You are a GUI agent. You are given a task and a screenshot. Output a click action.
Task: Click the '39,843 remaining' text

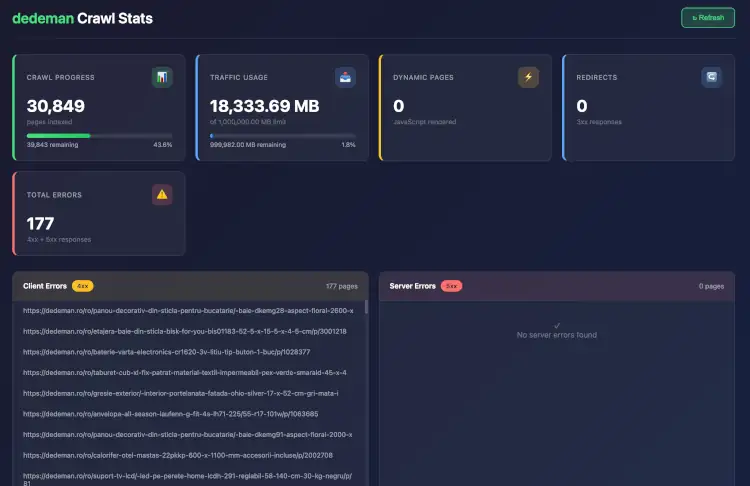click(x=52, y=144)
